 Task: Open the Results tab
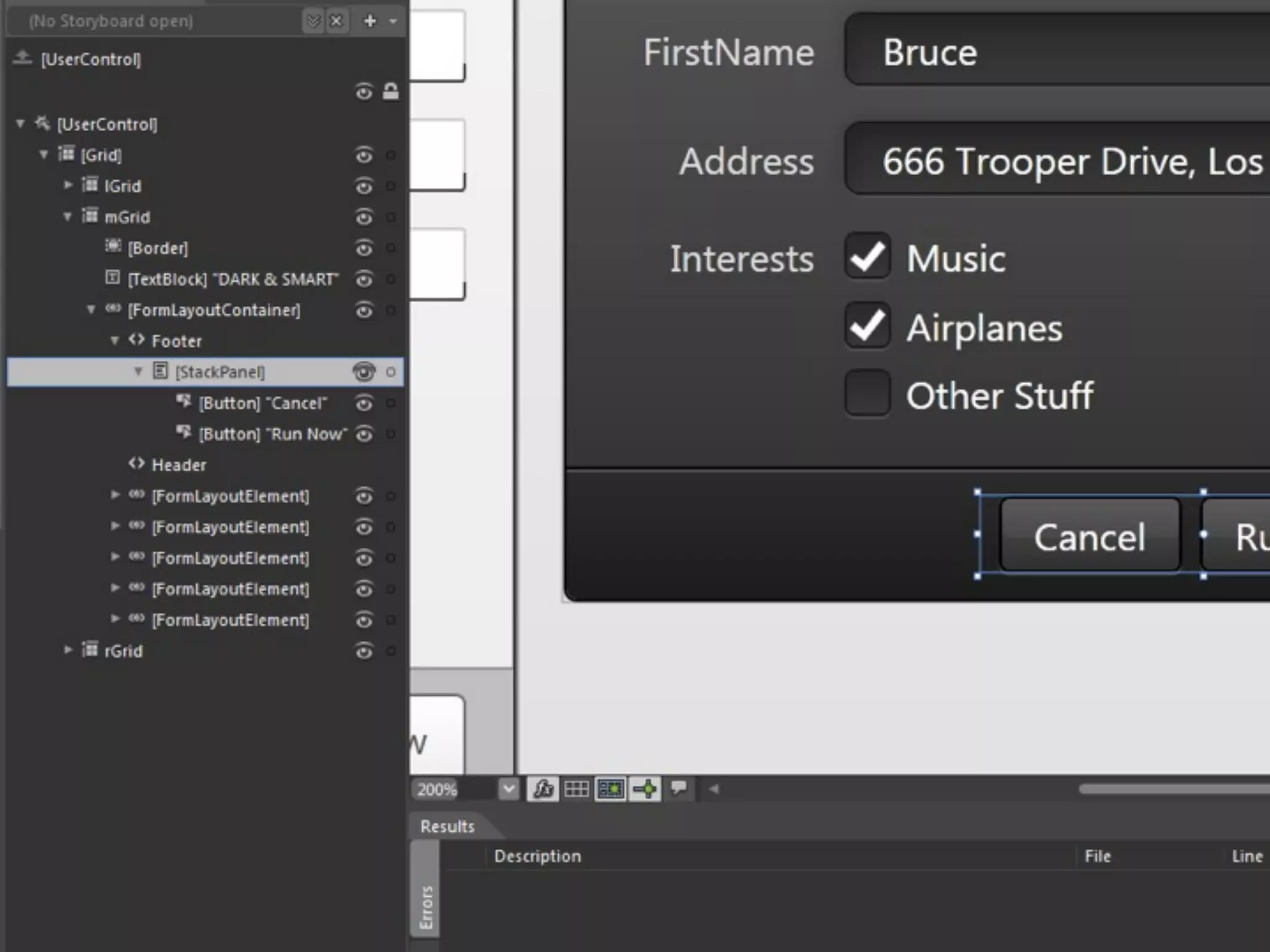click(x=447, y=826)
